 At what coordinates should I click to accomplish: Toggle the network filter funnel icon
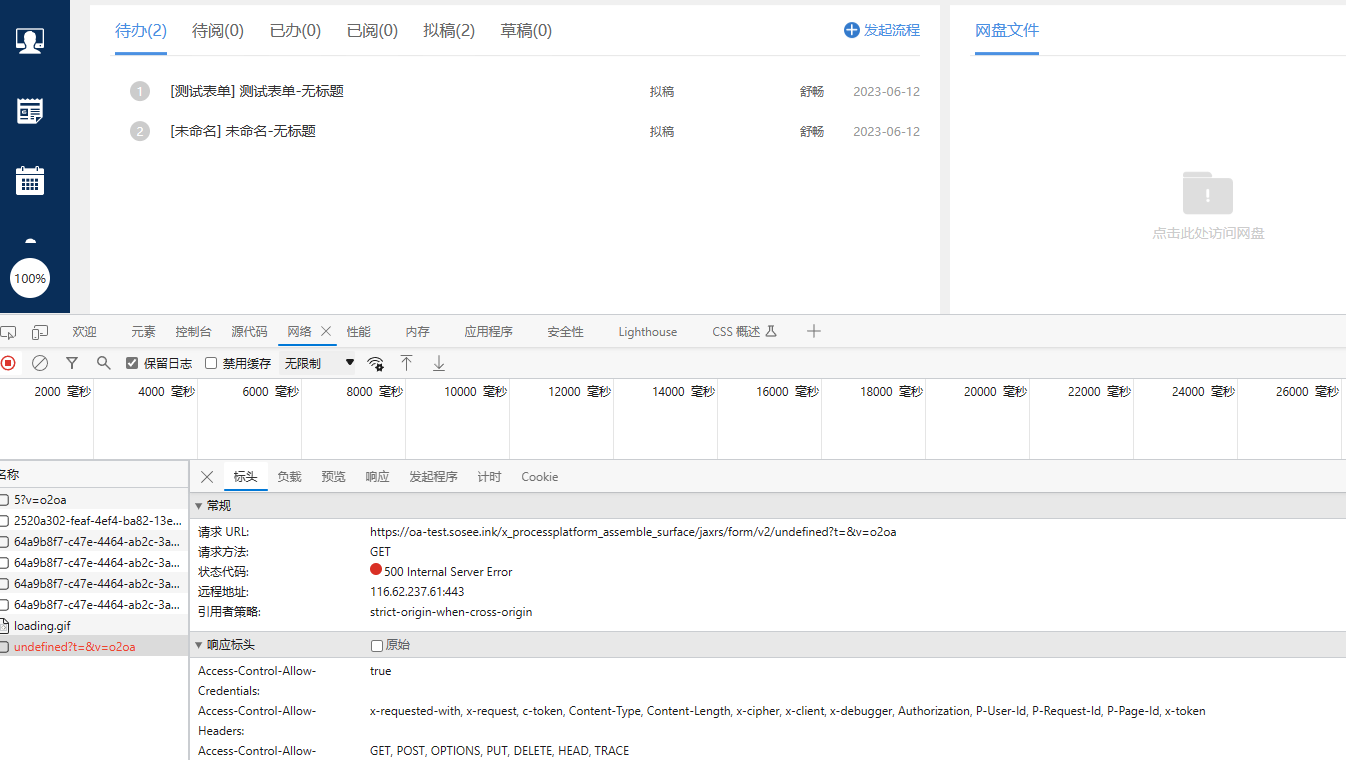(x=72, y=363)
